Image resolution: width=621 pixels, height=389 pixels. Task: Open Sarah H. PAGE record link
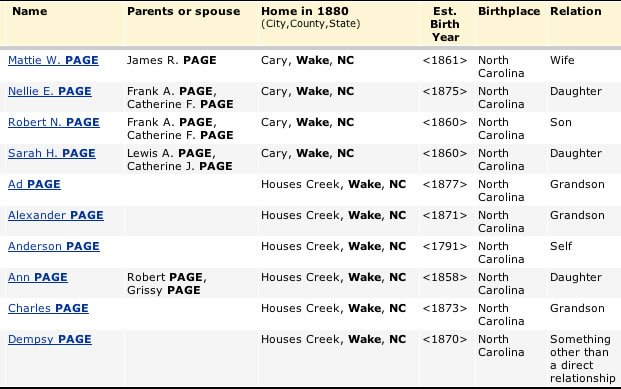(x=51, y=153)
